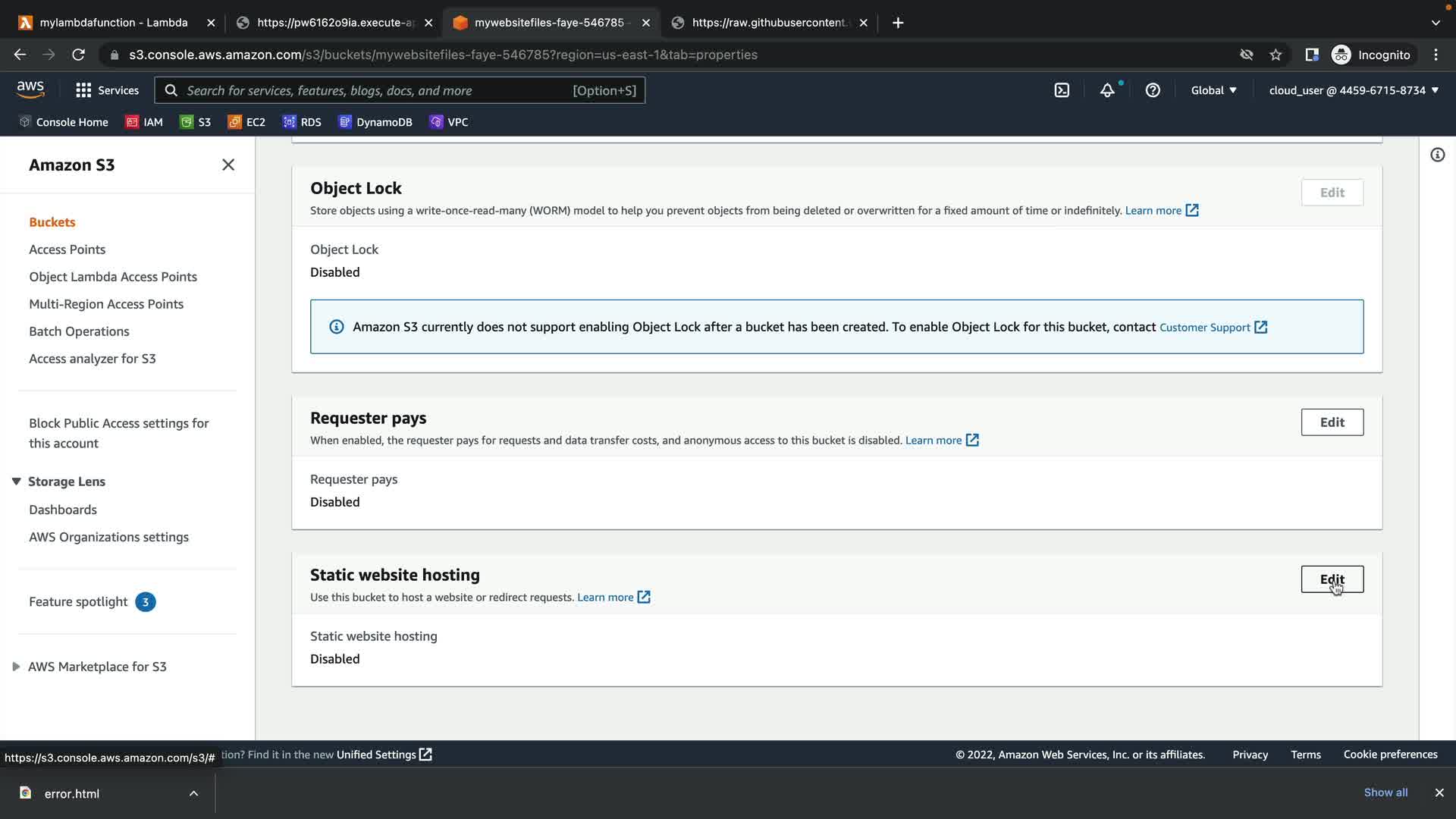The height and width of the screenshot is (819, 1456).
Task: Open the DynamoDB shortcut in favorites bar
Action: [x=375, y=122]
